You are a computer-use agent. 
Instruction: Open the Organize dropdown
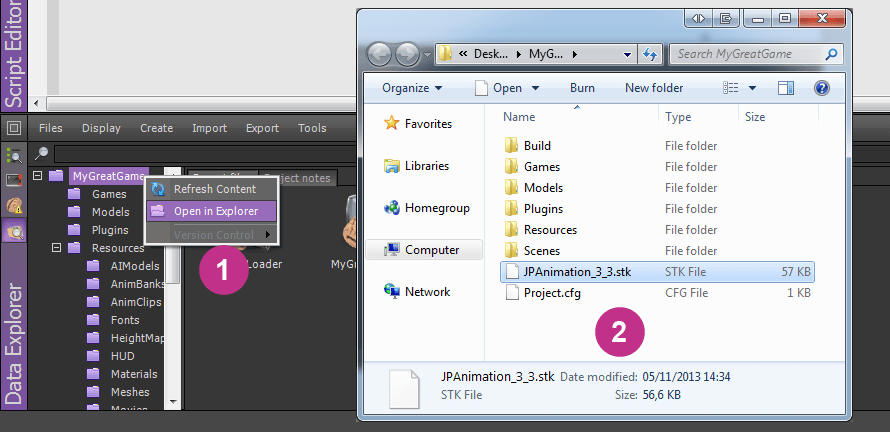tap(412, 88)
